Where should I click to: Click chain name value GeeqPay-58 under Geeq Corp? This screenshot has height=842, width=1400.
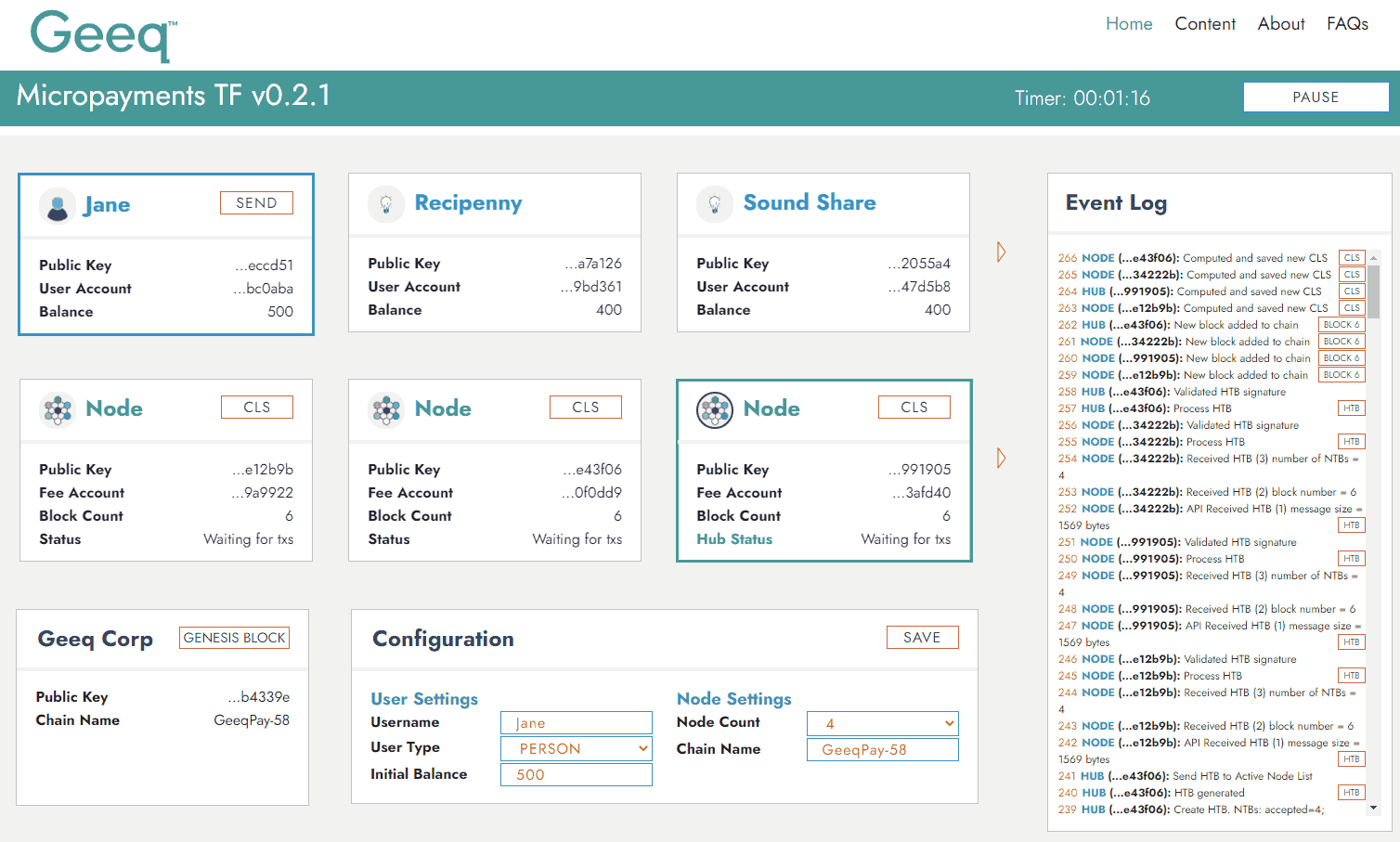(x=252, y=720)
